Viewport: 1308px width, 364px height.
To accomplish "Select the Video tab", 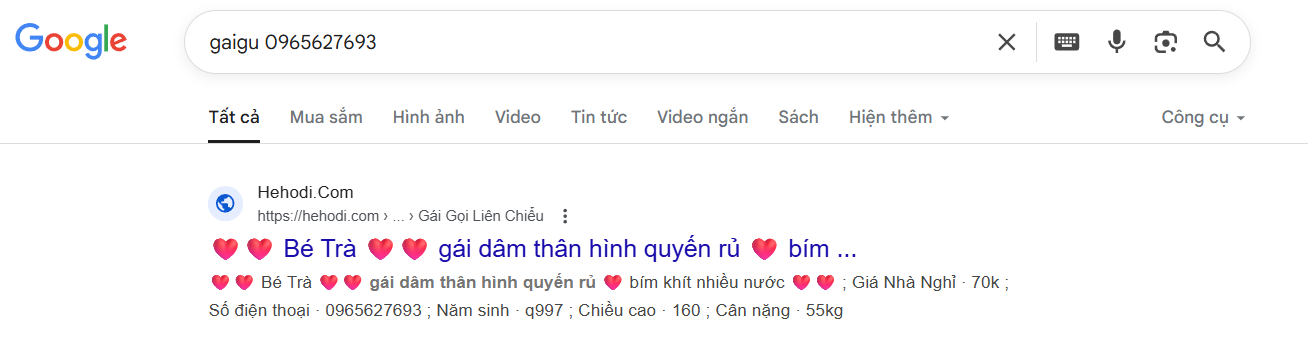I will point(518,117).
